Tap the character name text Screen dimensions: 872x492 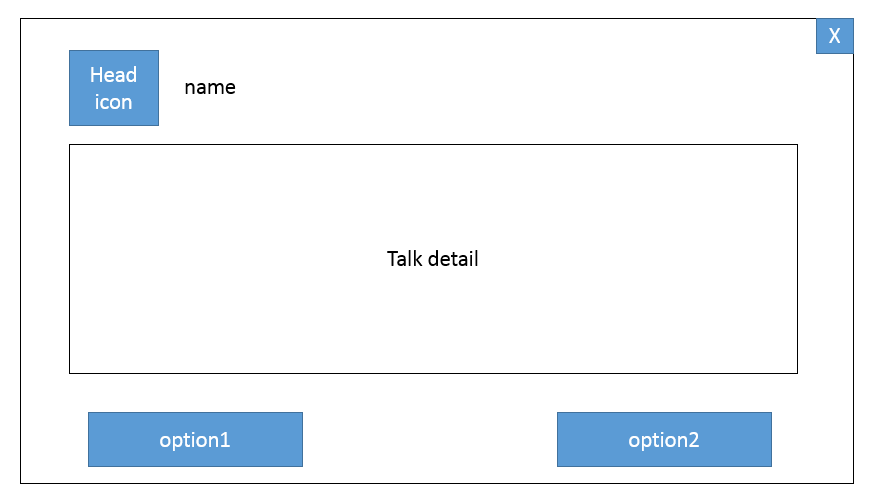point(210,87)
